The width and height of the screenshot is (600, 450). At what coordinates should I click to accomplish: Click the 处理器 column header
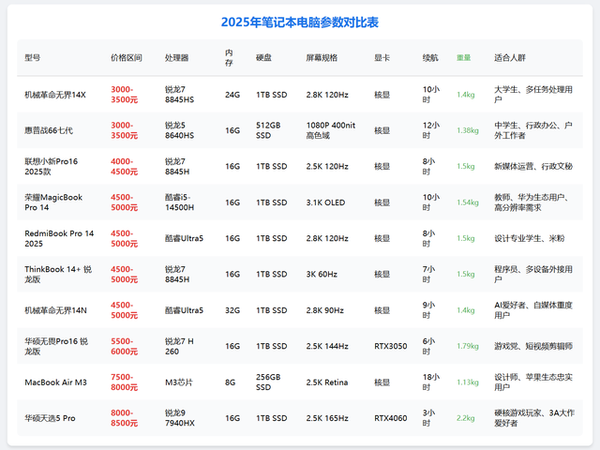[x=176, y=58]
